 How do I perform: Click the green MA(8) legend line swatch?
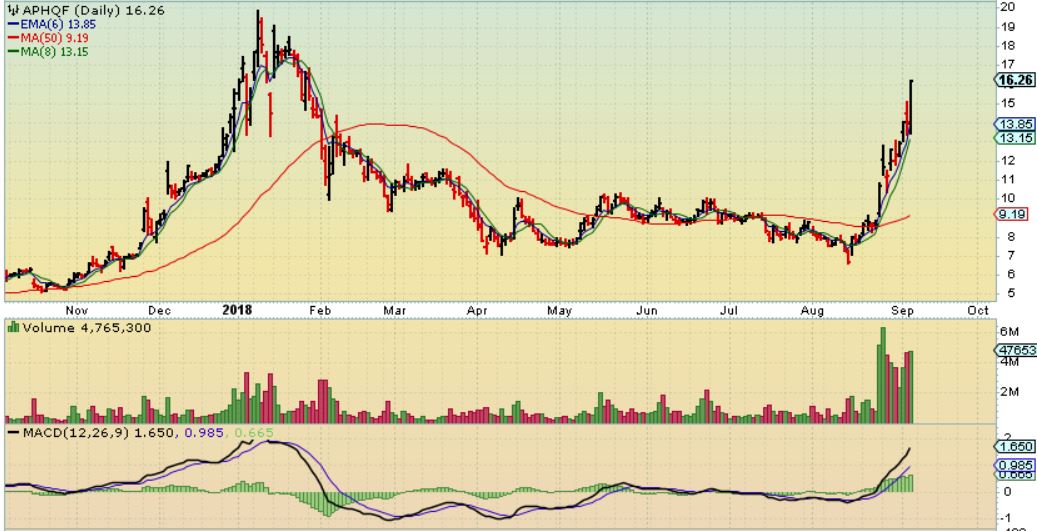click(x=13, y=52)
